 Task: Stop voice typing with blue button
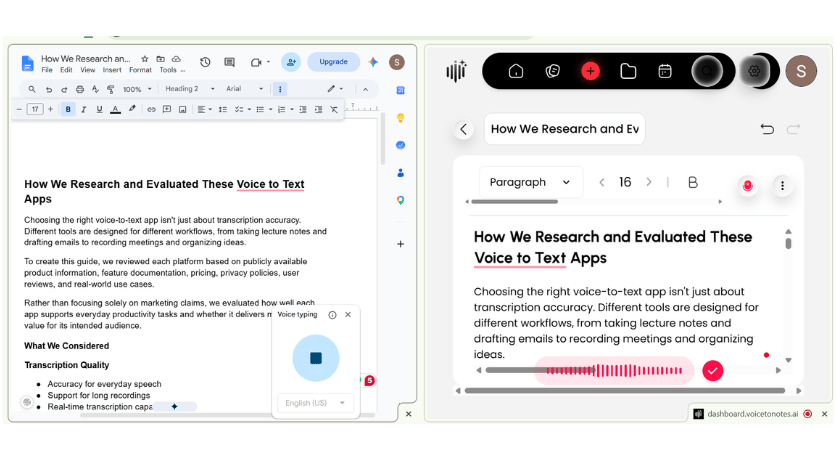pos(316,358)
